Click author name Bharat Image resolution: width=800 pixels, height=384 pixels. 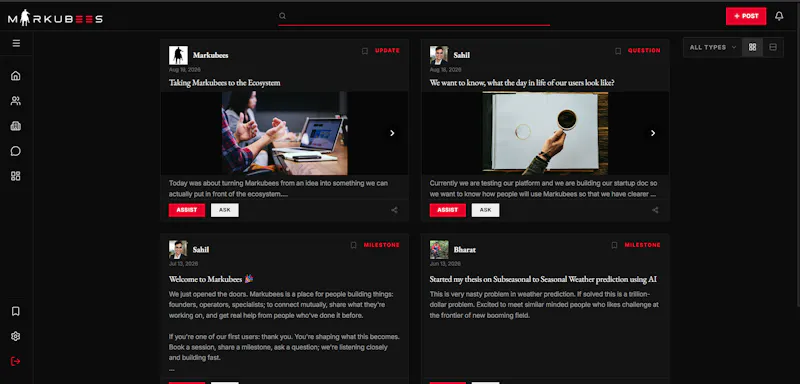465,249
